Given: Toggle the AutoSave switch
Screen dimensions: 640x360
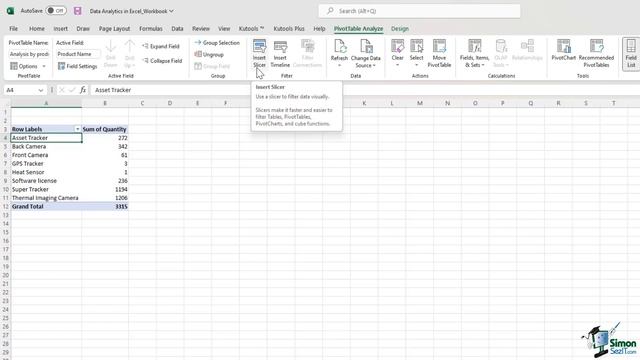Looking at the screenshot, I should [56, 11].
